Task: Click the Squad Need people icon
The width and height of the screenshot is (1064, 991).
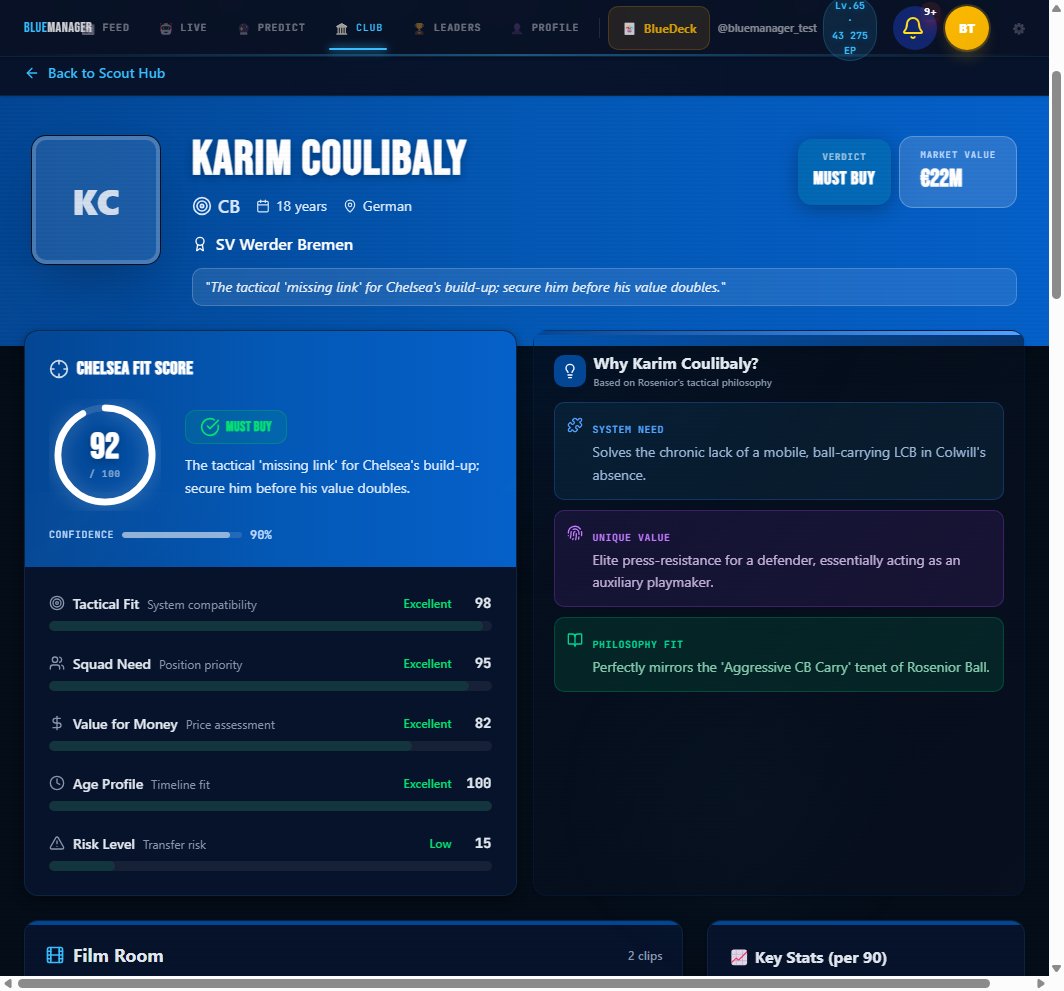Action: coord(57,663)
